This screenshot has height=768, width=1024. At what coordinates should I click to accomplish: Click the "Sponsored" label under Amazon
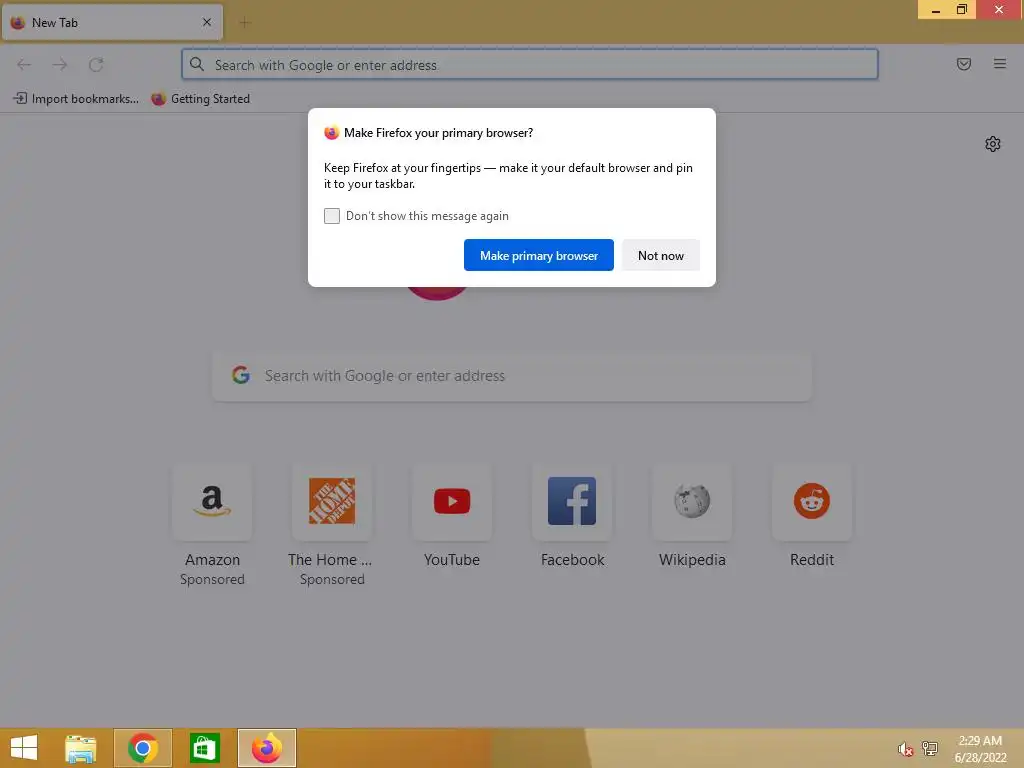[x=212, y=579]
